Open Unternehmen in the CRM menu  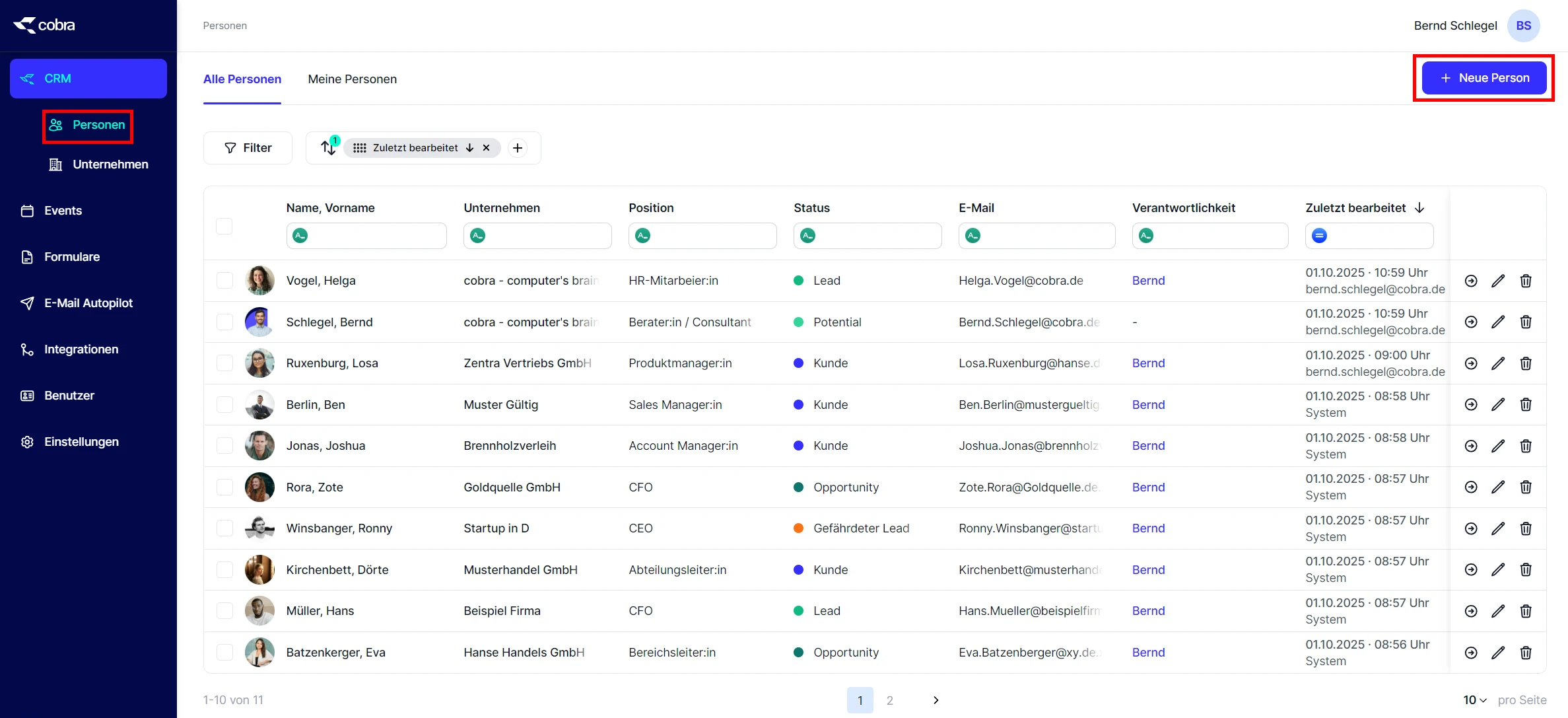tap(110, 164)
